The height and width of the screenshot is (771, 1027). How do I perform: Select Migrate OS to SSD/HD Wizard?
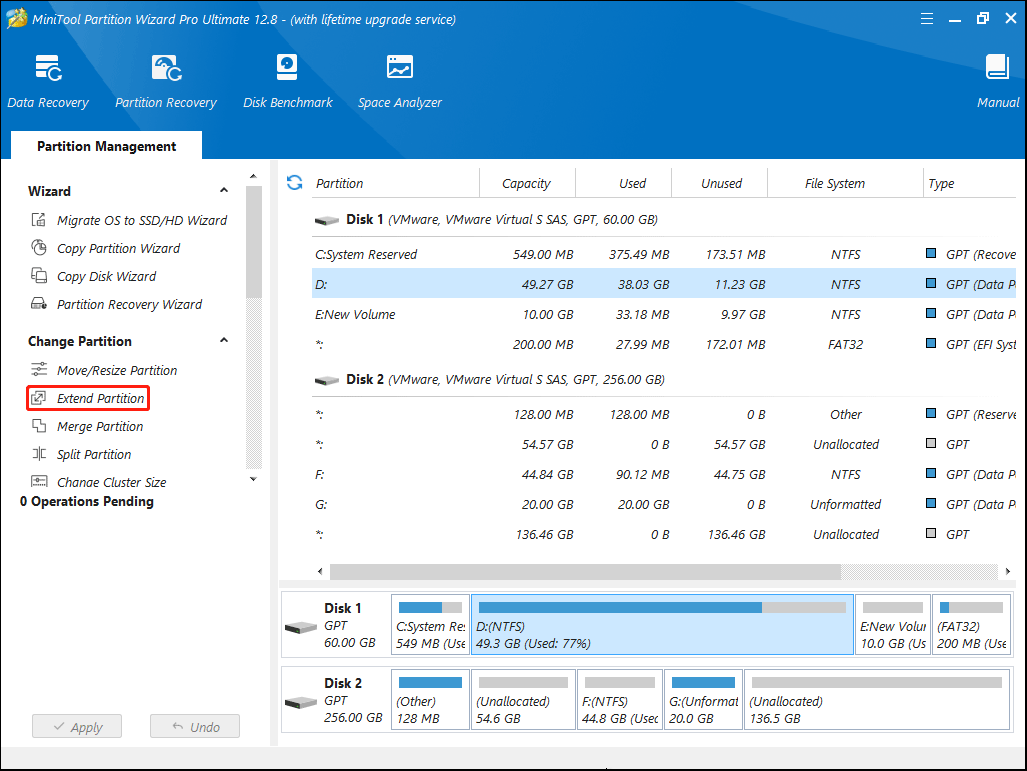(x=141, y=220)
